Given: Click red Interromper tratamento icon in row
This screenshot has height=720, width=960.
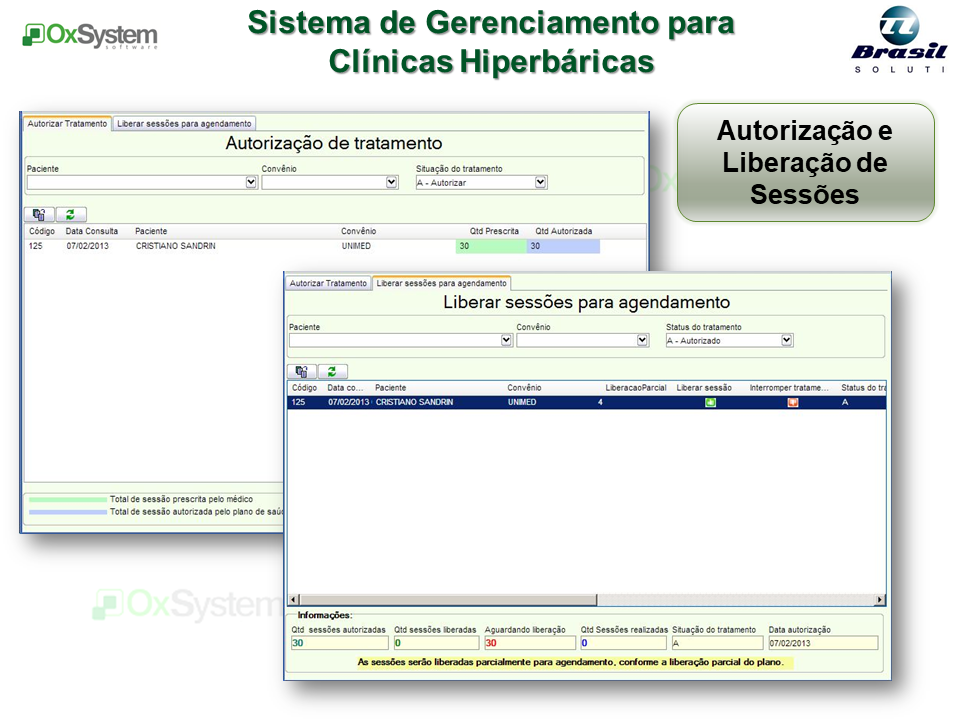Looking at the screenshot, I should pyautogui.click(x=792, y=403).
